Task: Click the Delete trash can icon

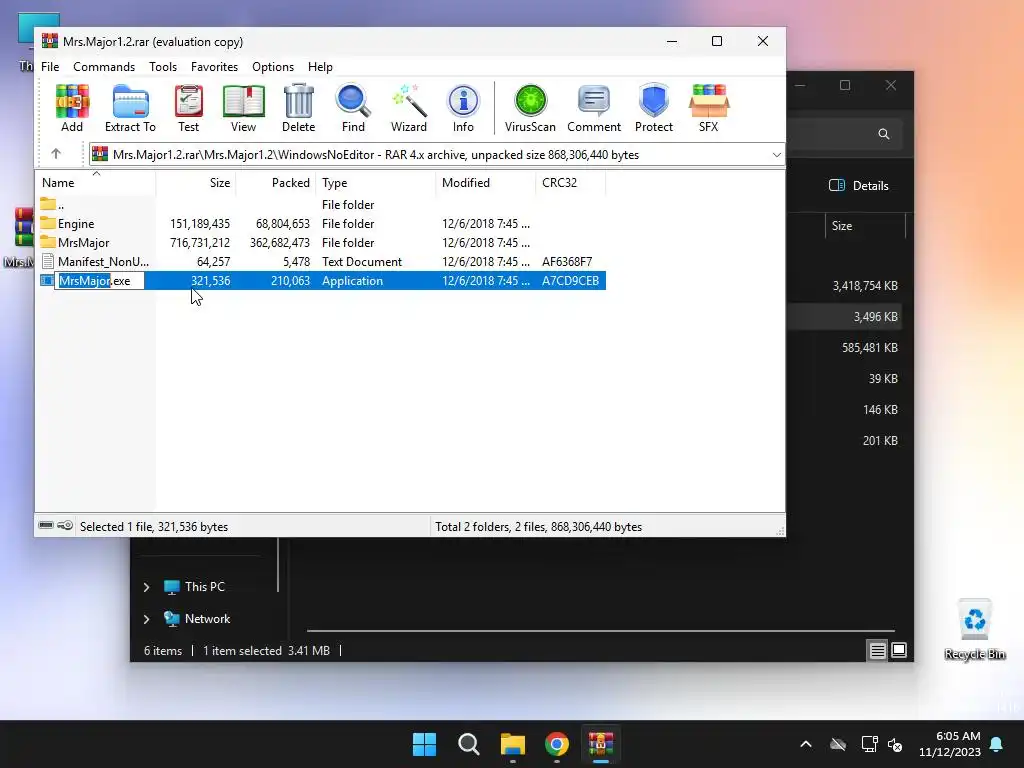Action: coord(298,108)
